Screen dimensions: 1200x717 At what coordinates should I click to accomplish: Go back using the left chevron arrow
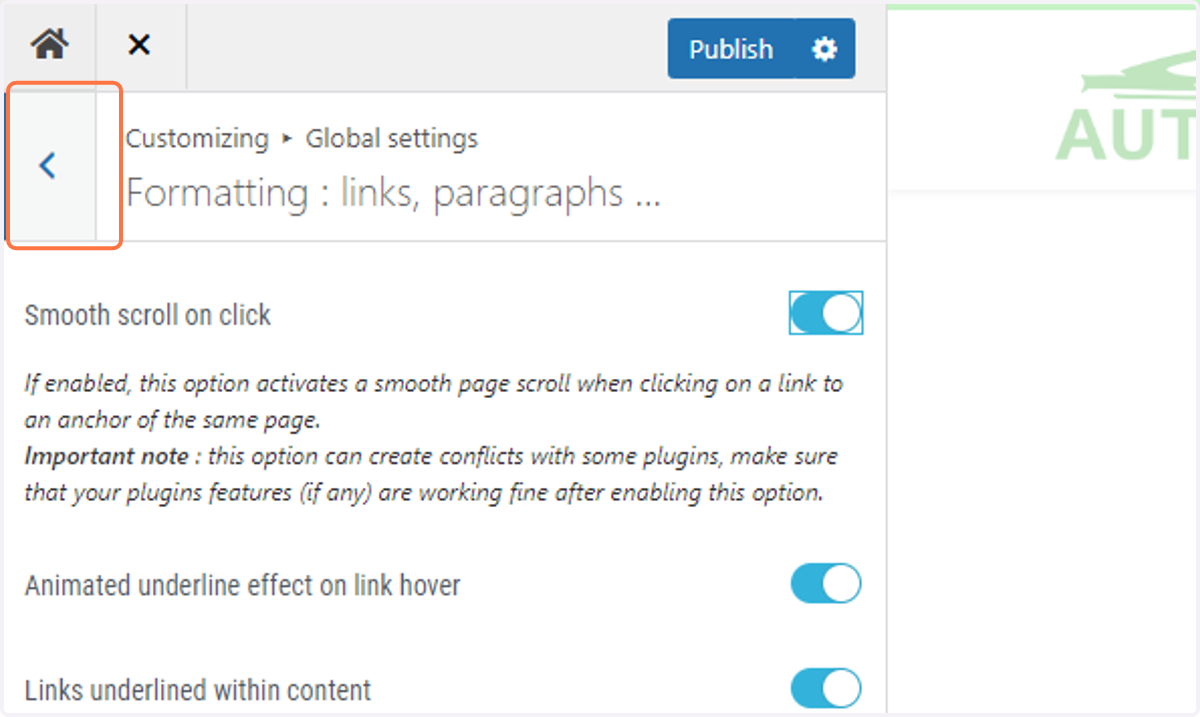(48, 166)
